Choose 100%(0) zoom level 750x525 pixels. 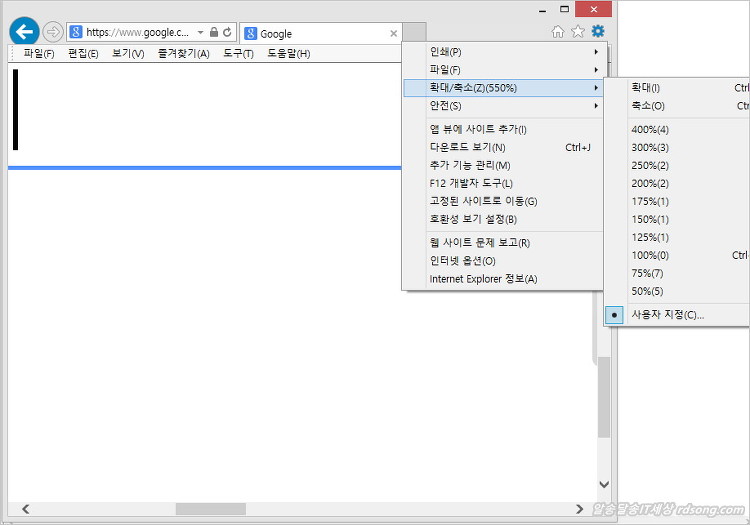[650, 255]
